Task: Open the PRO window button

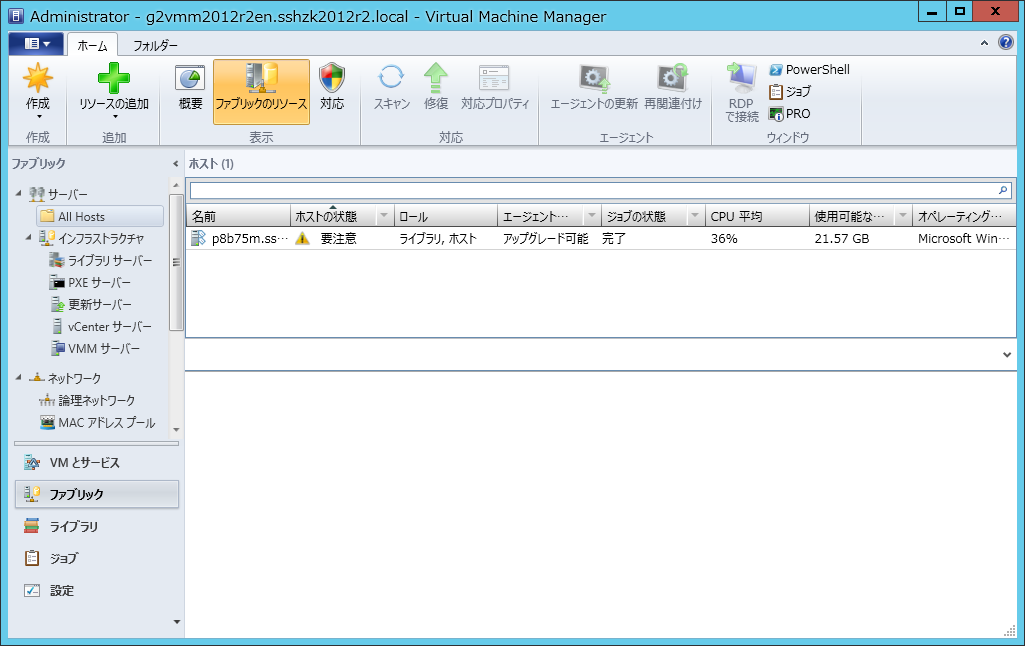Action: pos(790,114)
